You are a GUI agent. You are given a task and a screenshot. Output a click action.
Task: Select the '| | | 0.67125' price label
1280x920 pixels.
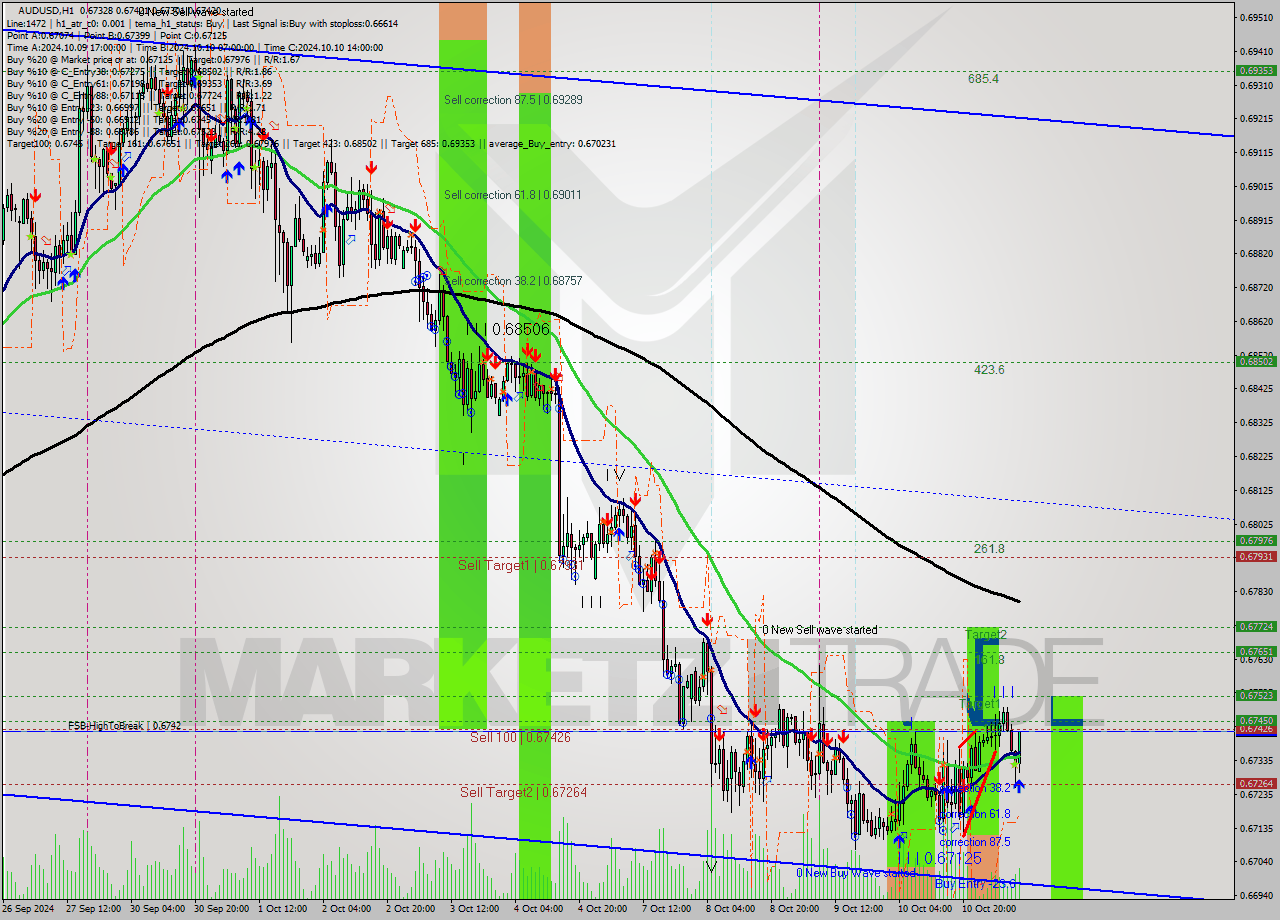pos(938,859)
